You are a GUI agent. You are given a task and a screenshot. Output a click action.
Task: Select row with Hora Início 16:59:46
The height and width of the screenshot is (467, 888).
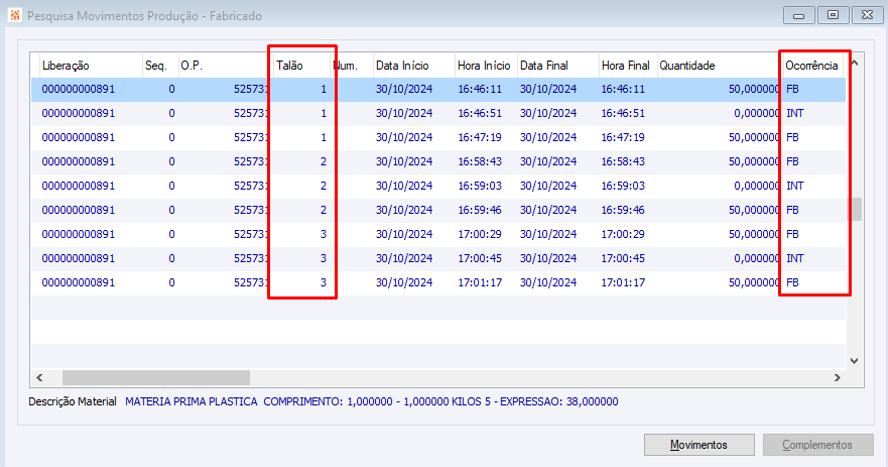[x=438, y=210]
